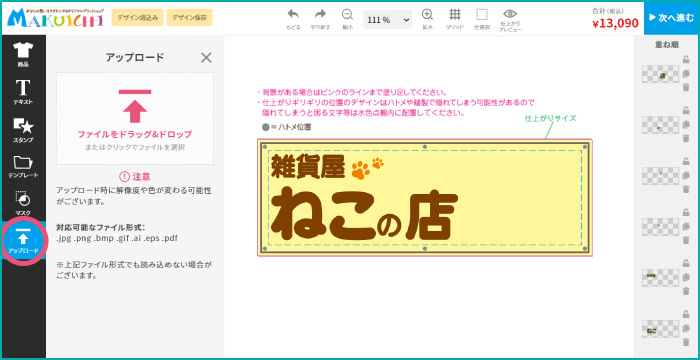The width and height of the screenshot is (700, 360).
Task: Open the 商品 (product) T-shirt panel
Action: click(x=23, y=54)
